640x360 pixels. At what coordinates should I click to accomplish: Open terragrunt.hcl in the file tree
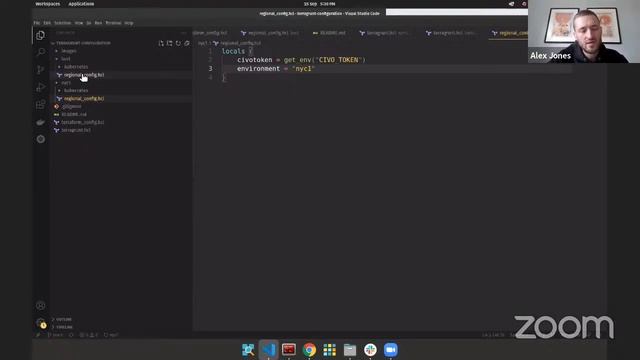click(x=76, y=130)
